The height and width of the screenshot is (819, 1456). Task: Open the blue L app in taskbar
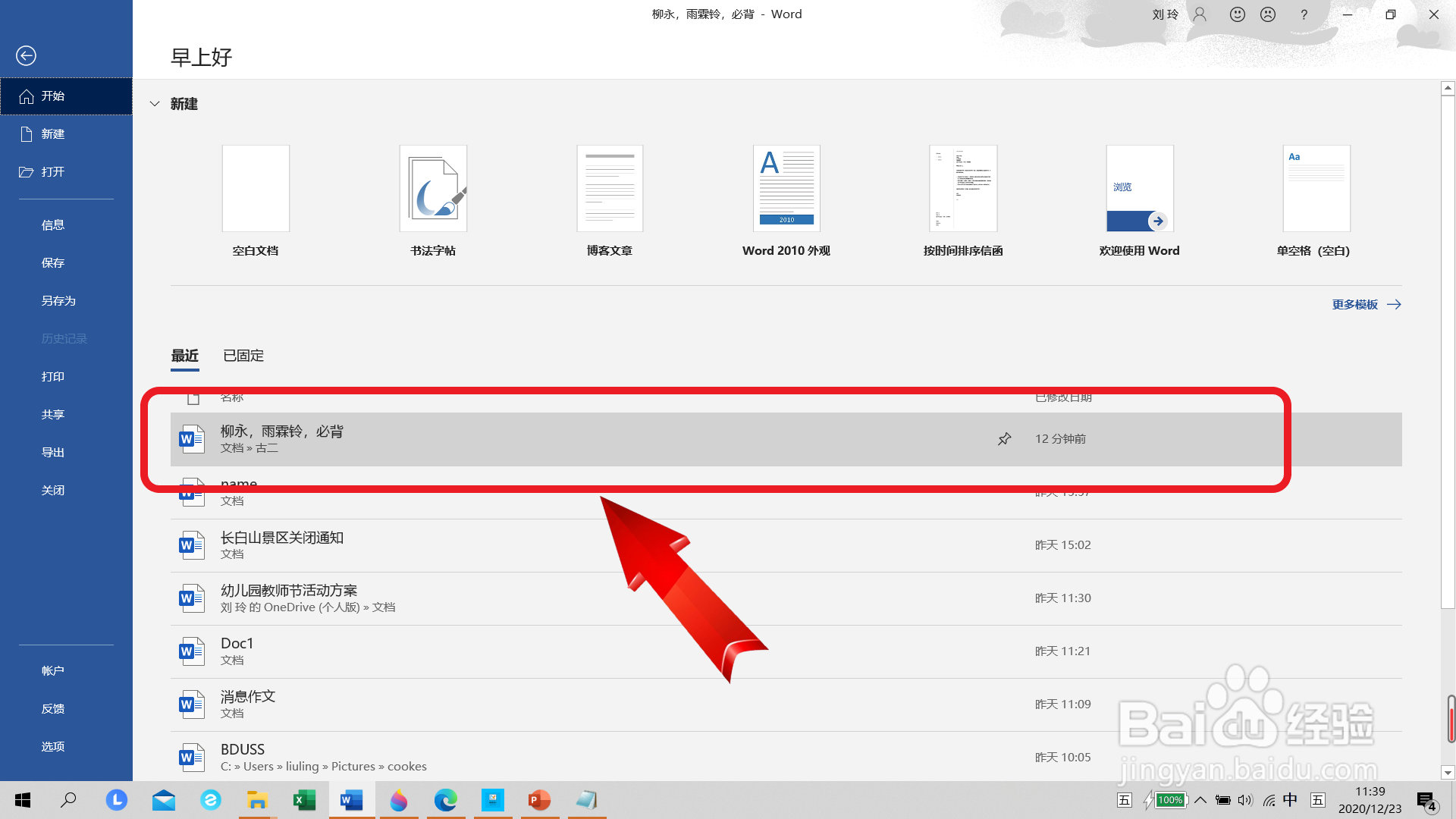[116, 800]
